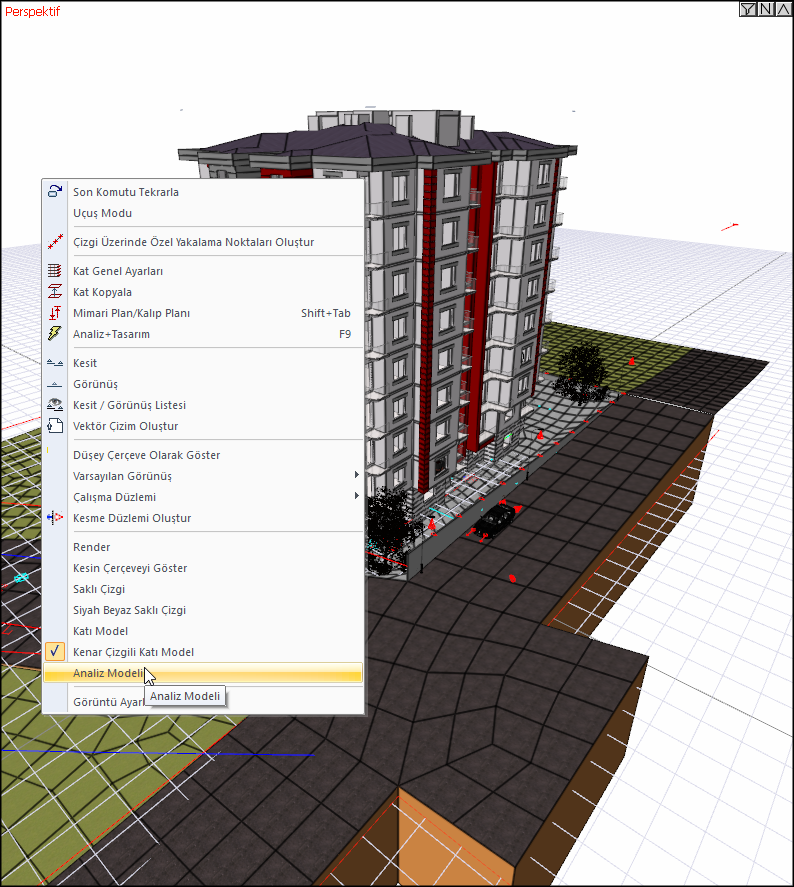
Task: Click the Kesit / Görünüş Listesi eye icon
Action: pyautogui.click(x=56, y=405)
